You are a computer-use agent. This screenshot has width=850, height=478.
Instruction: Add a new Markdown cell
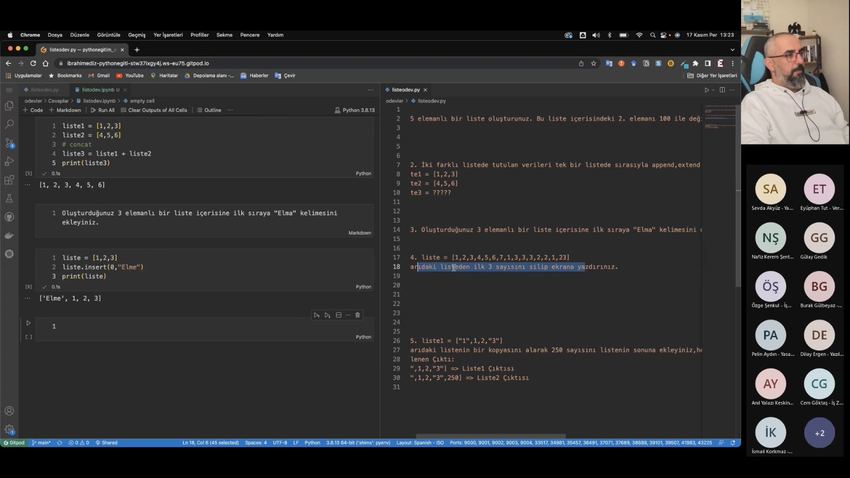coord(65,110)
